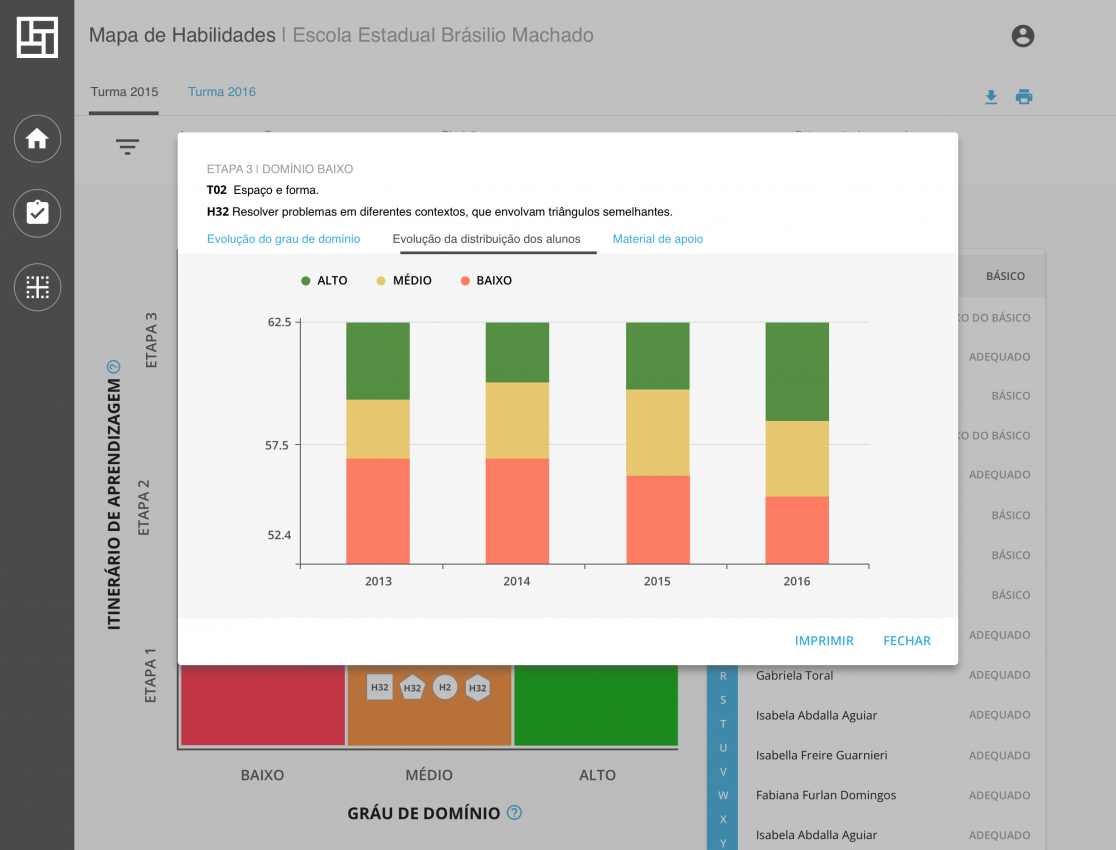1116x850 pixels.
Task: Toggle the MÉDIO series in chart legend
Action: (404, 281)
